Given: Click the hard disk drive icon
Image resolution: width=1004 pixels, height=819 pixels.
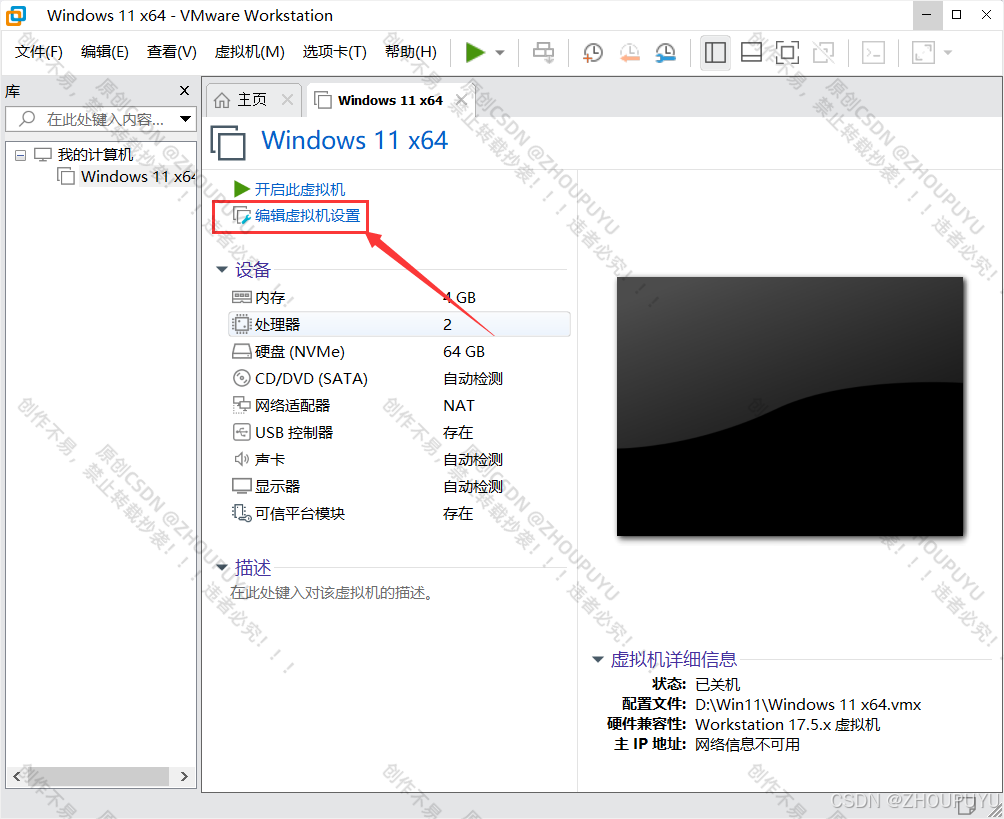Looking at the screenshot, I should coord(241,352).
